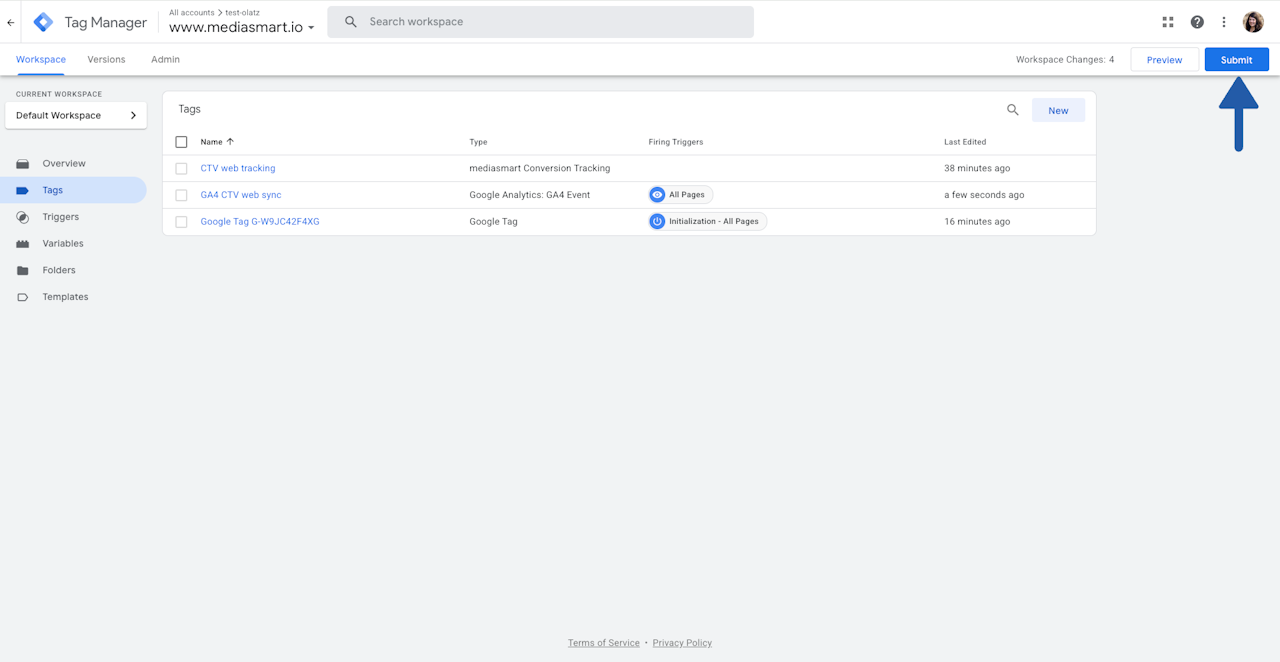Open the Google apps grid icon
The image size is (1280, 662).
(1167, 22)
